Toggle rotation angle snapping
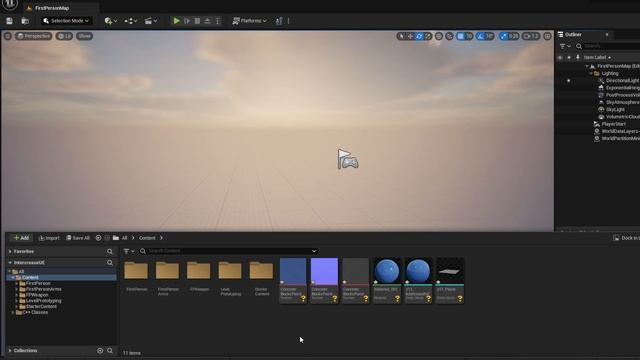Screen dimensions: 640x360 point(480,36)
